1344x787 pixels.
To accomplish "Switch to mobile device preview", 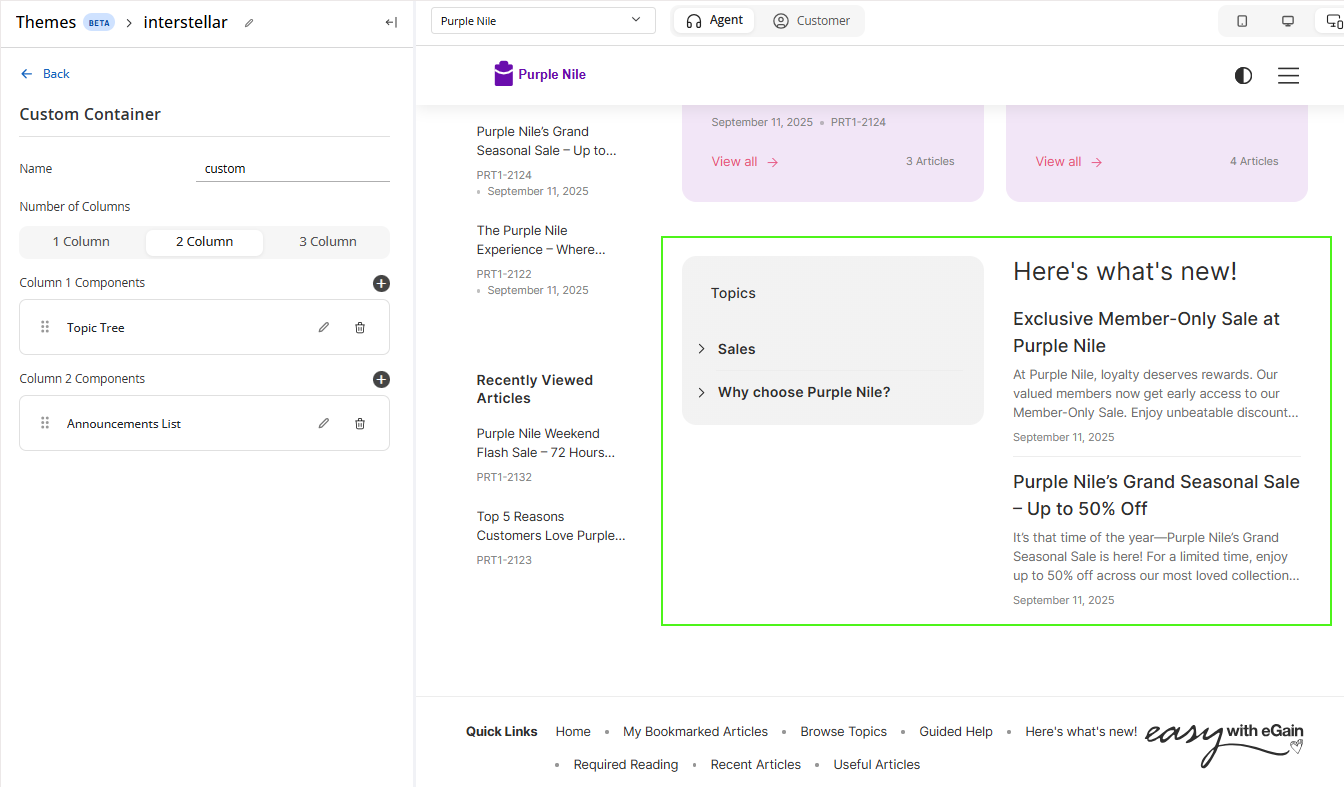I will (x=1242, y=21).
